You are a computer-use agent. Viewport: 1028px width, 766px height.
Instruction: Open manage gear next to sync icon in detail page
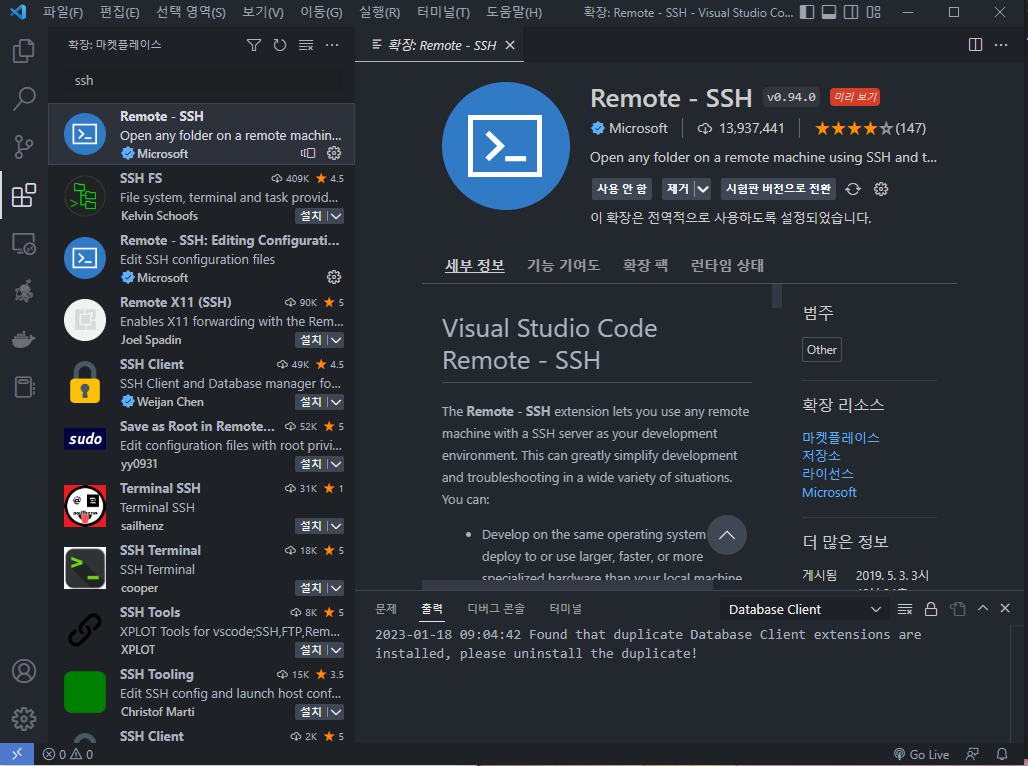[881, 189]
